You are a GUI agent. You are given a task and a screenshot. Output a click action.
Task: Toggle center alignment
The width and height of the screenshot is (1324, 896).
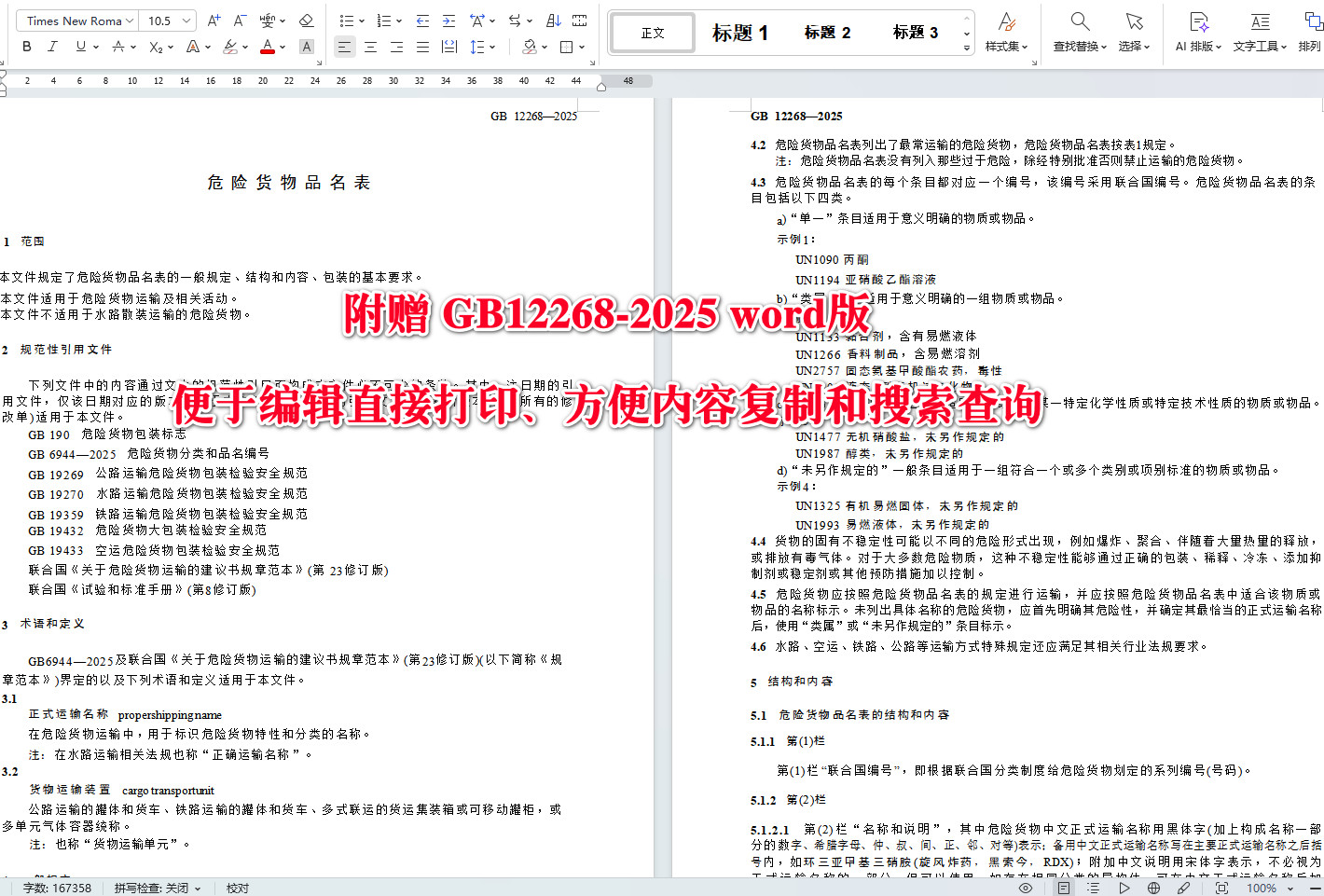370,46
